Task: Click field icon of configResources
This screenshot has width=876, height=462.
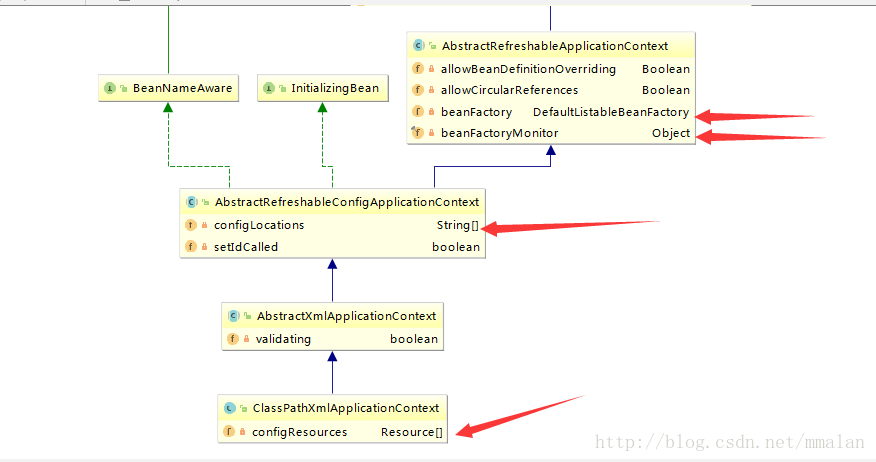Action: (228, 431)
